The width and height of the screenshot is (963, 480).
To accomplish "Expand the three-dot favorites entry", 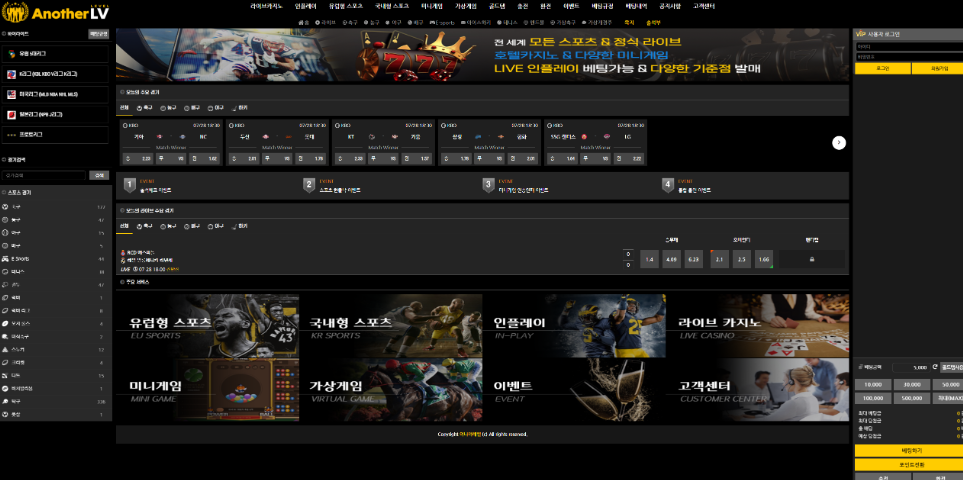I will [55, 134].
